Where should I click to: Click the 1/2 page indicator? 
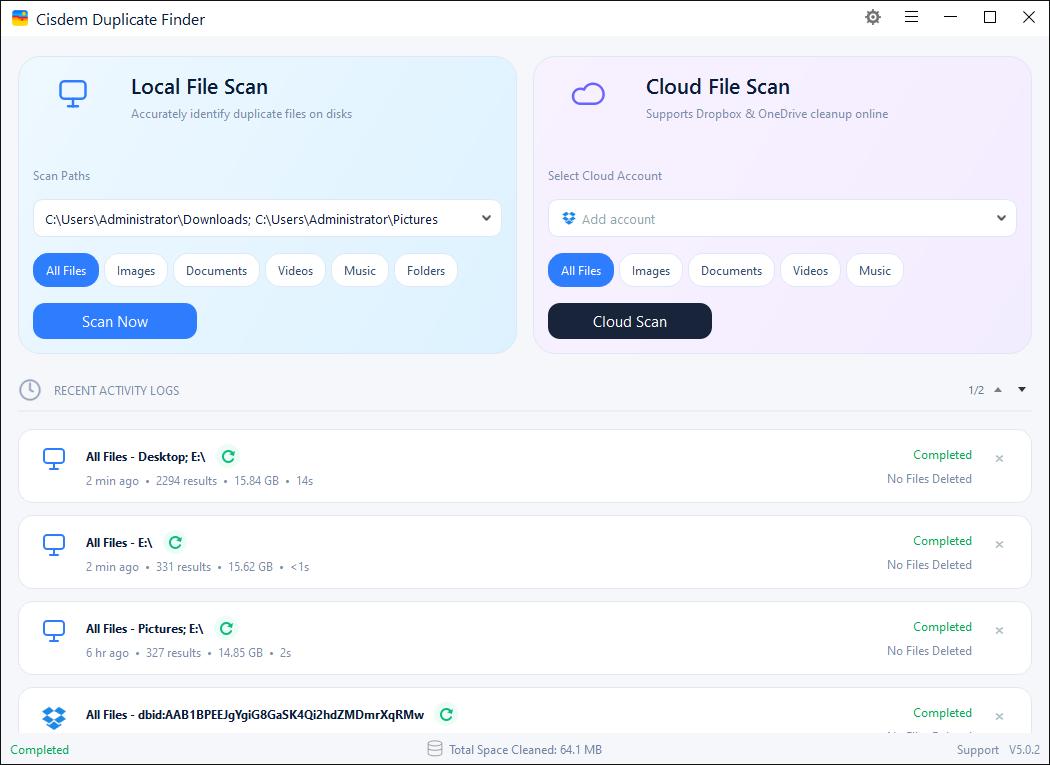[976, 390]
